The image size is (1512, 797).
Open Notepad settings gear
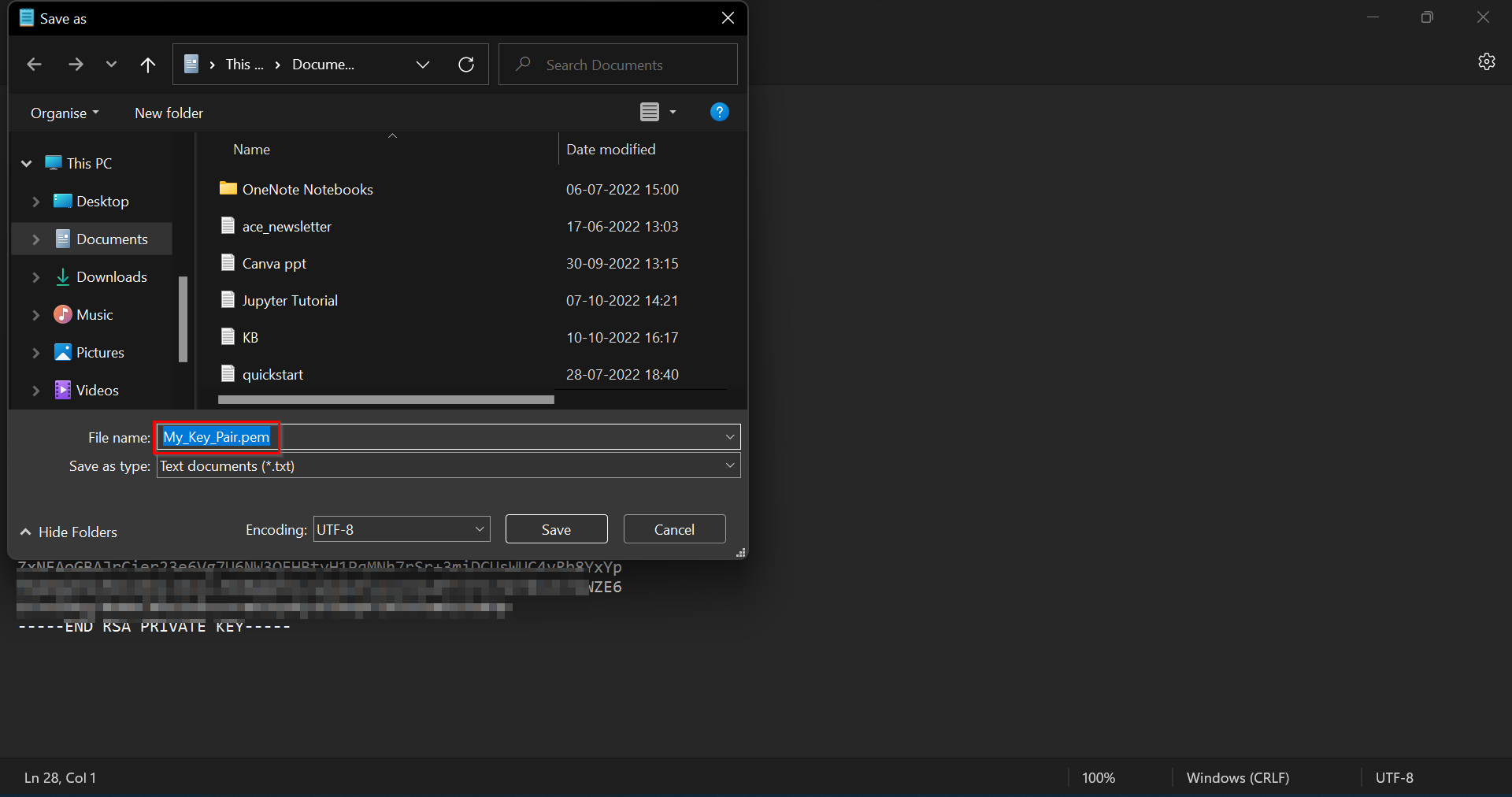point(1486,61)
